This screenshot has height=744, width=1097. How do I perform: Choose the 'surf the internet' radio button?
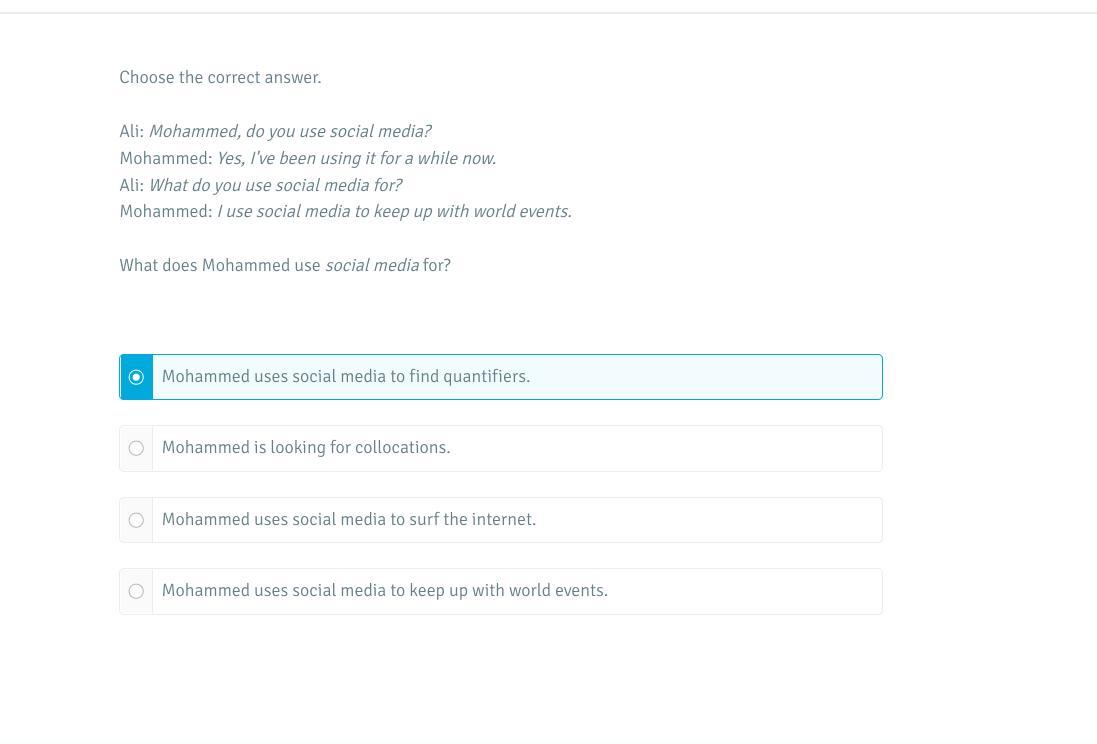[136, 520]
